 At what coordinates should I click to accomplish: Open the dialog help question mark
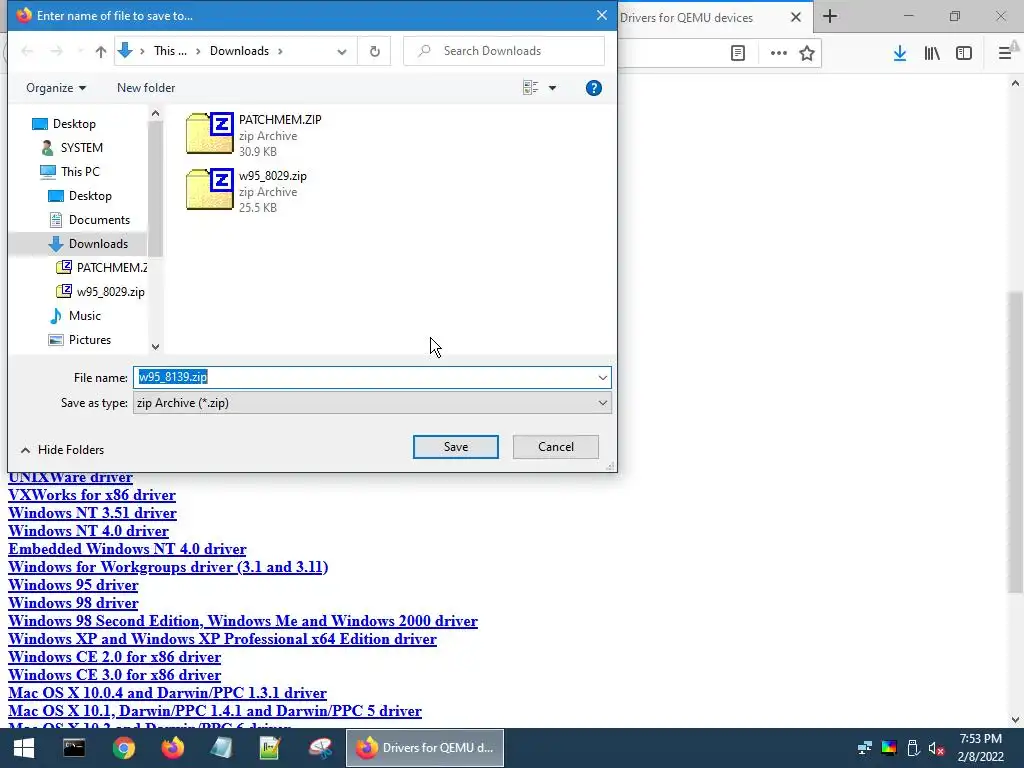(x=594, y=88)
